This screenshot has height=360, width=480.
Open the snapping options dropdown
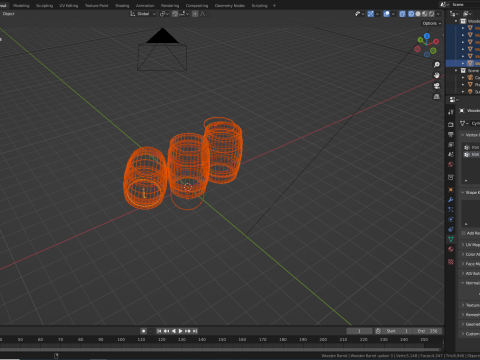[184, 14]
